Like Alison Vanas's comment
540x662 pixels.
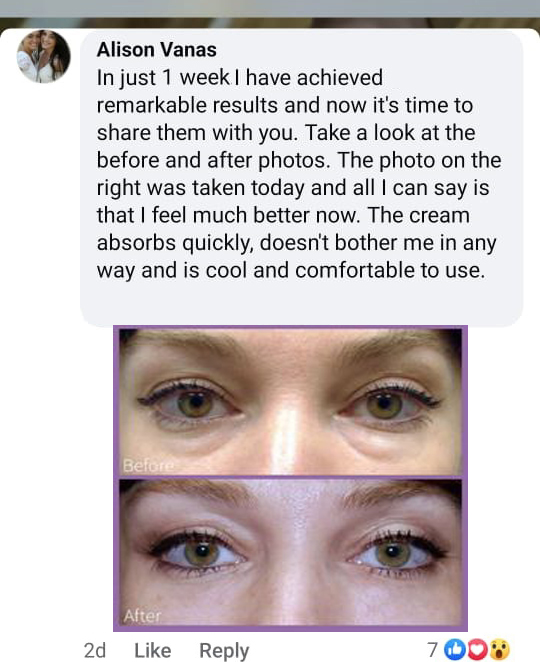pyautogui.click(x=152, y=651)
